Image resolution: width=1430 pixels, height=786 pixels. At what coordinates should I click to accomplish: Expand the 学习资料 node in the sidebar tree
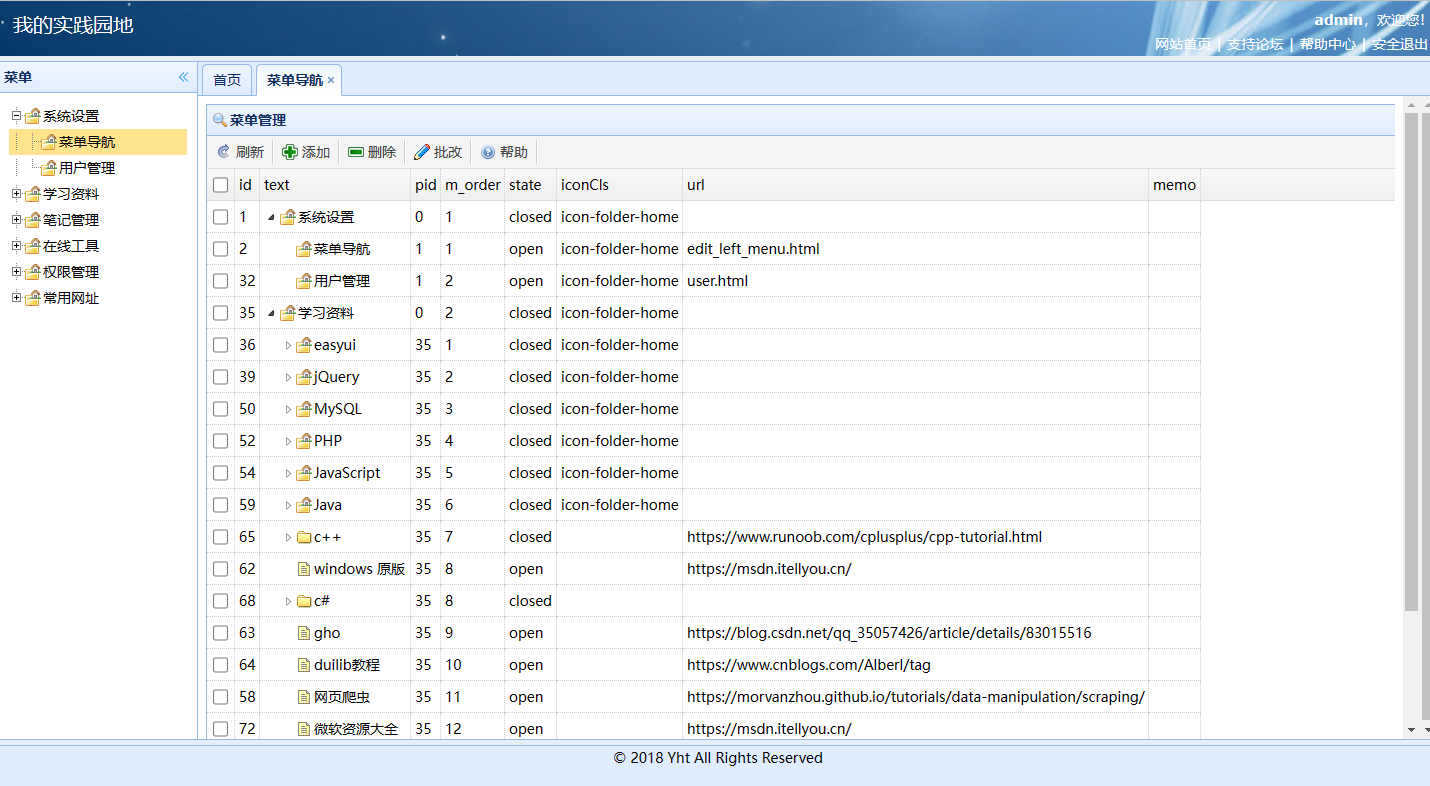pyautogui.click(x=16, y=194)
